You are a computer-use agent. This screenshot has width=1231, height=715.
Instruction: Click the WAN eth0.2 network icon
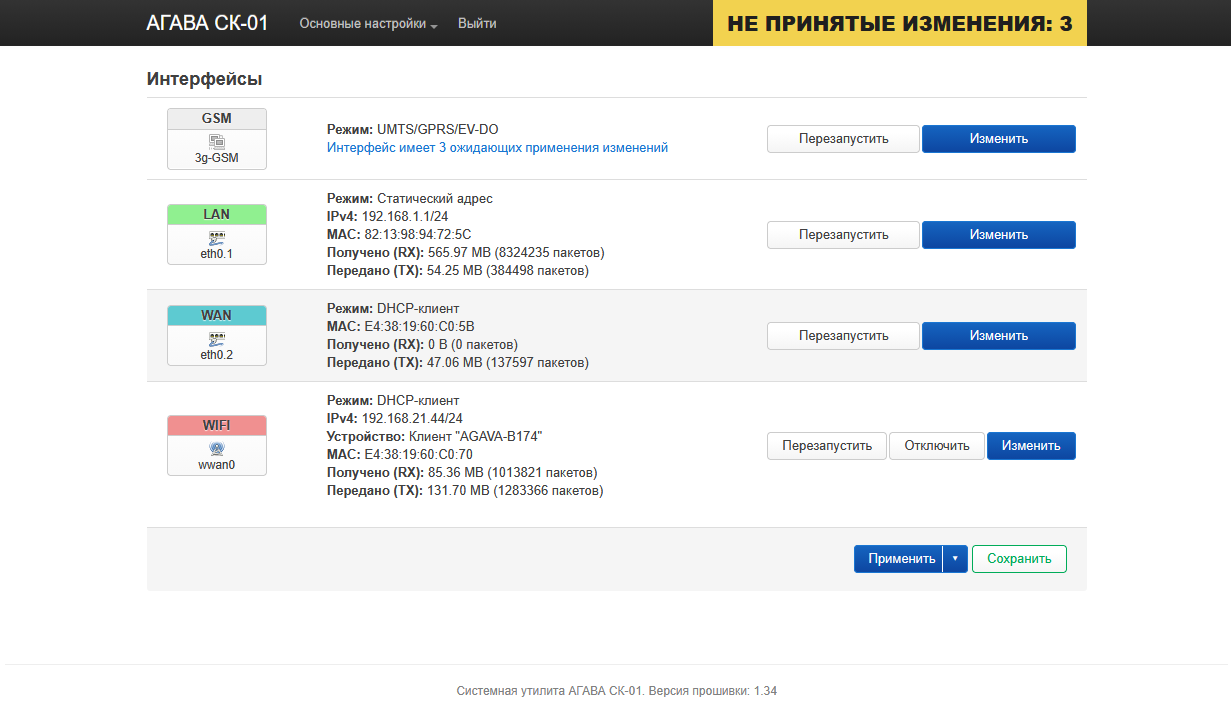click(217, 339)
